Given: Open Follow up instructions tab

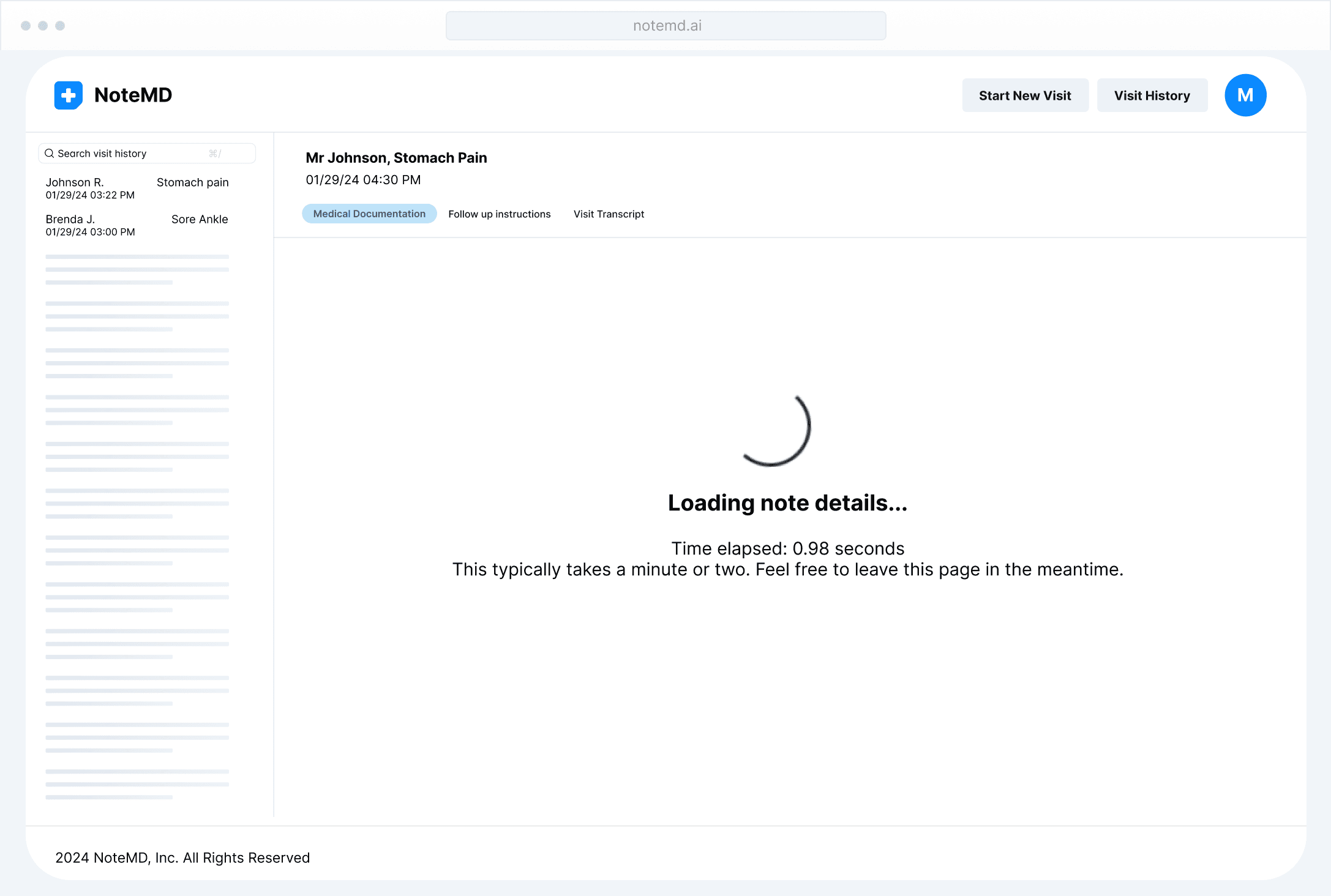Looking at the screenshot, I should [x=499, y=214].
